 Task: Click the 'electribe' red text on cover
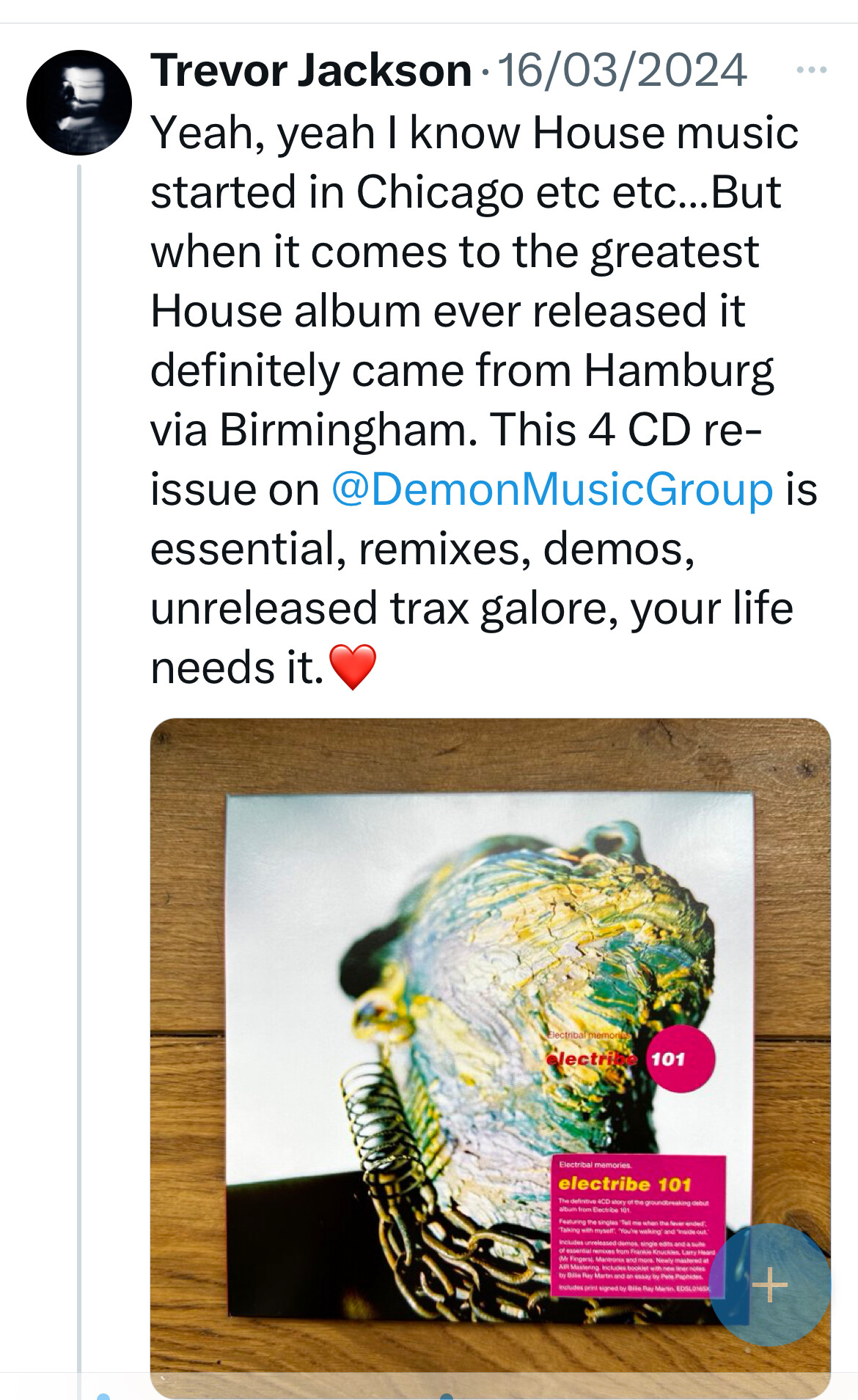(x=592, y=1058)
